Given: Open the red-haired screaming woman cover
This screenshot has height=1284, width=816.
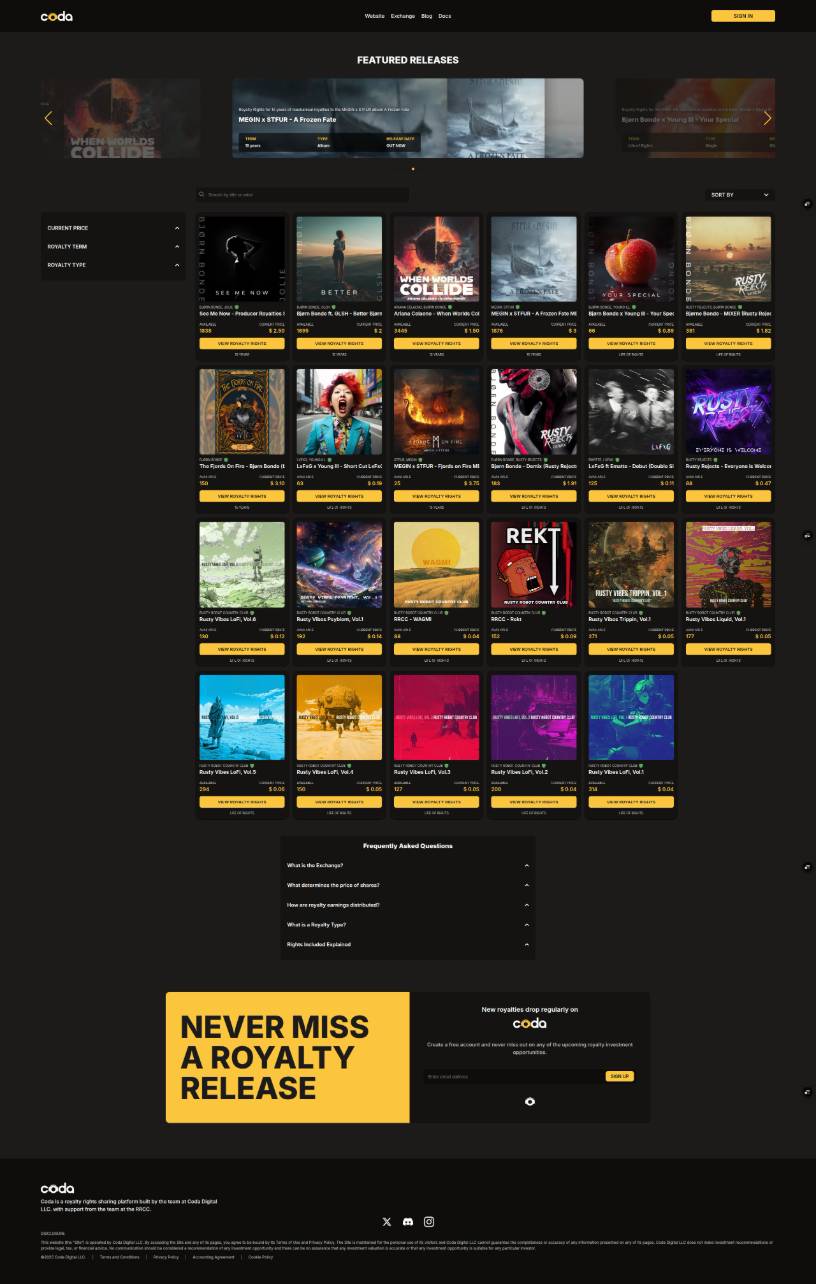Looking at the screenshot, I should pos(339,412).
